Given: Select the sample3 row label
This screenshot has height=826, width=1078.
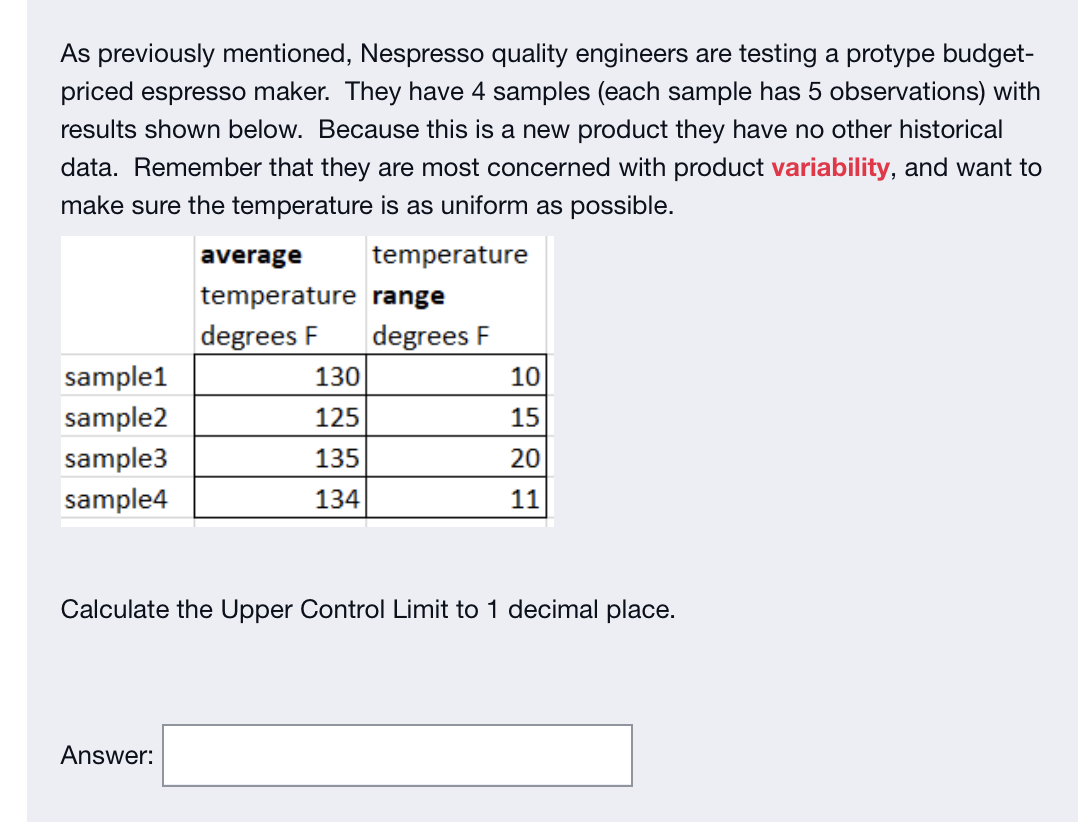Looking at the screenshot, I should tap(116, 458).
